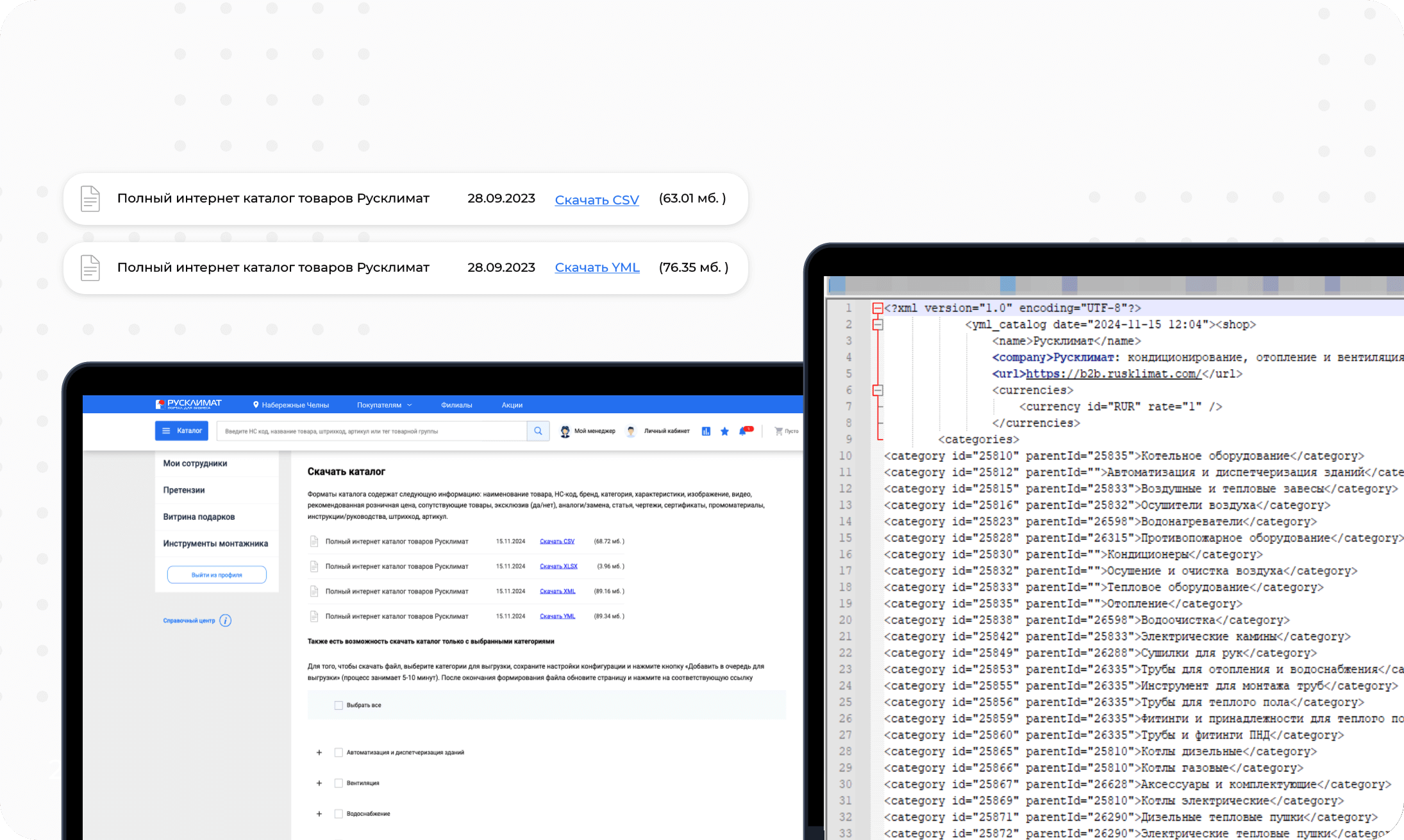Open the Каталог menu button
This screenshot has height=840, width=1404.
pos(181,431)
